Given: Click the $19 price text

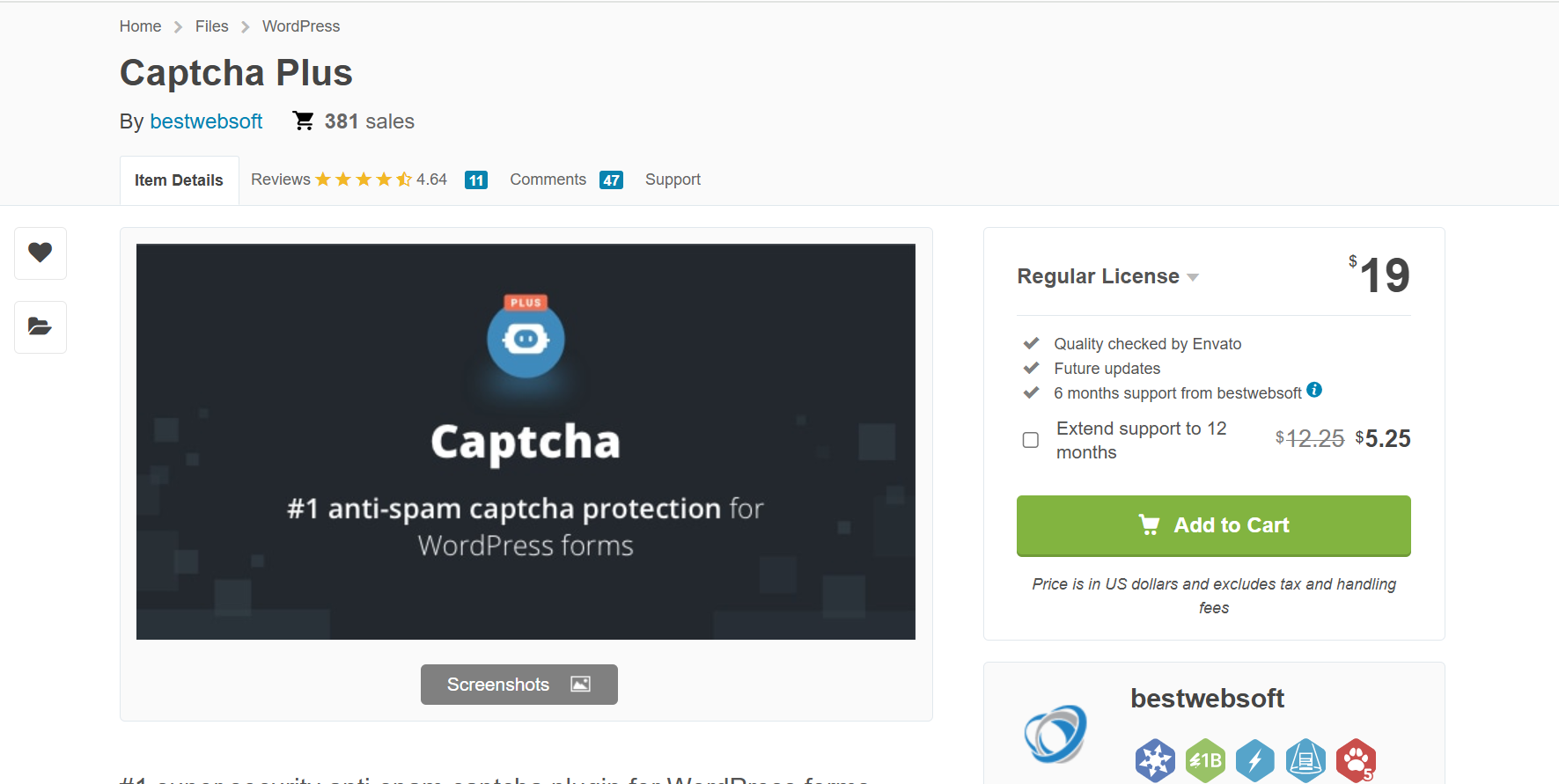Looking at the screenshot, I should coord(1379,275).
